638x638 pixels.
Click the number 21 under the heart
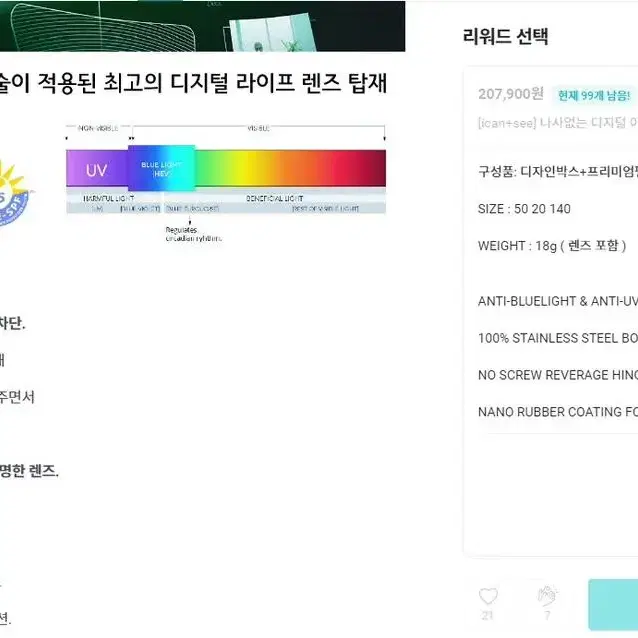point(487,615)
